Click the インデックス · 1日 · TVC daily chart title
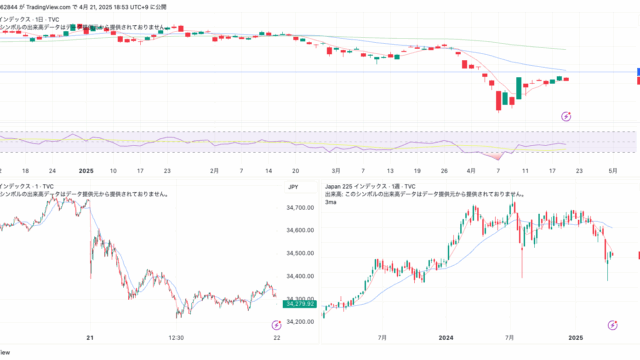Image resolution: width=640 pixels, height=360 pixels. click(x=29, y=19)
